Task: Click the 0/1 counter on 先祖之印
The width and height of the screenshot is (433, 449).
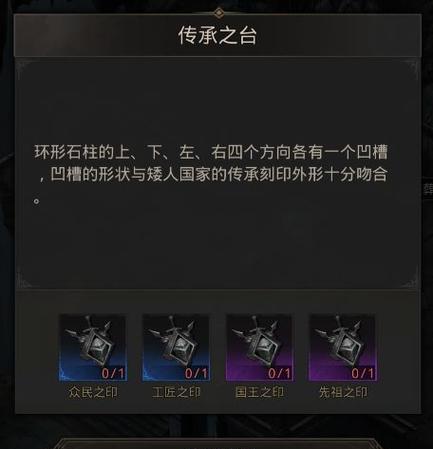Action: (x=363, y=373)
